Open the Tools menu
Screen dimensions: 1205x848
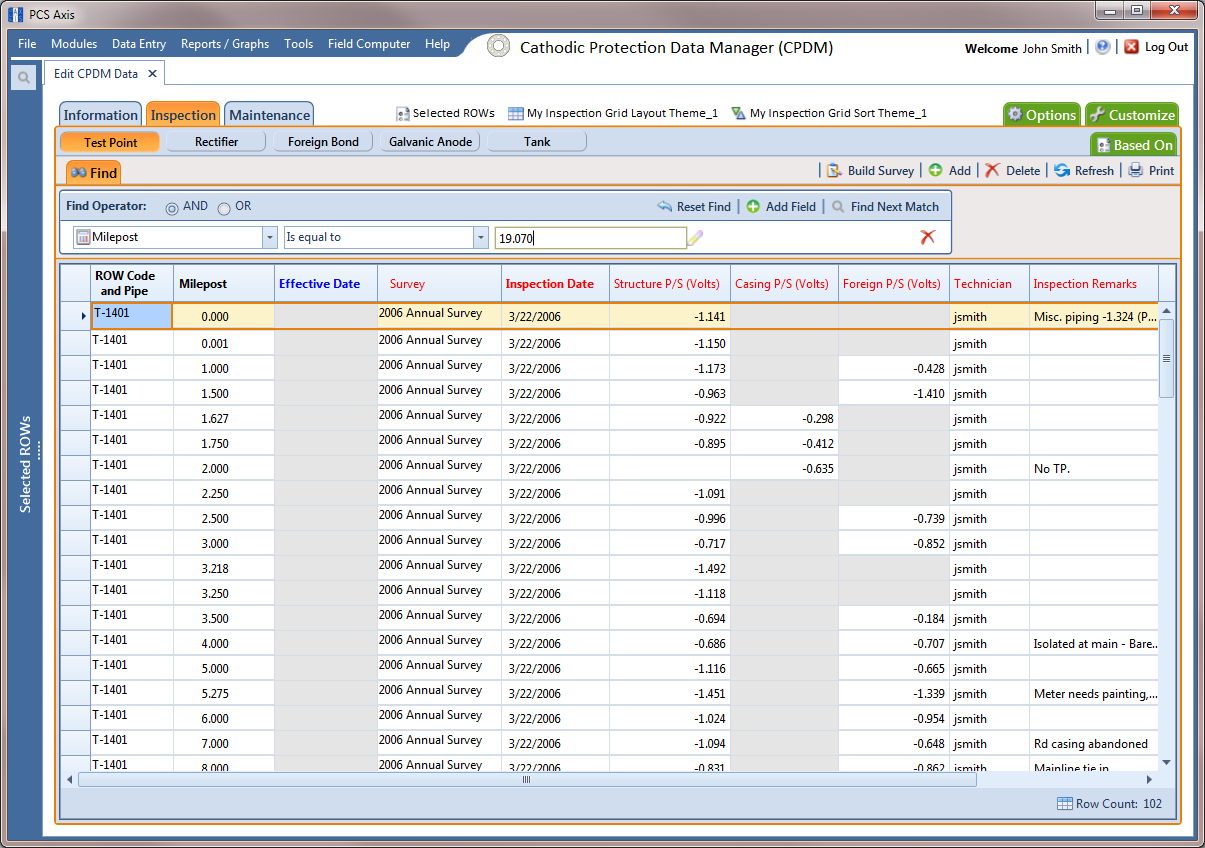[298, 44]
